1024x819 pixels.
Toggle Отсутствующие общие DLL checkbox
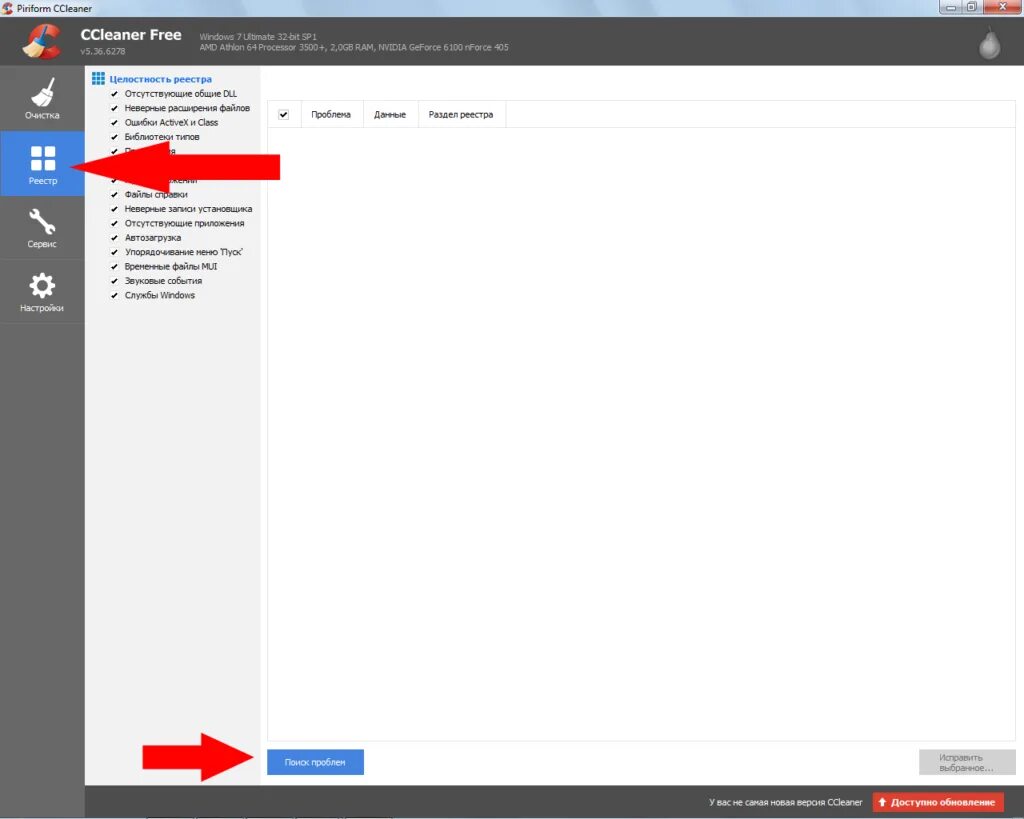(x=114, y=94)
